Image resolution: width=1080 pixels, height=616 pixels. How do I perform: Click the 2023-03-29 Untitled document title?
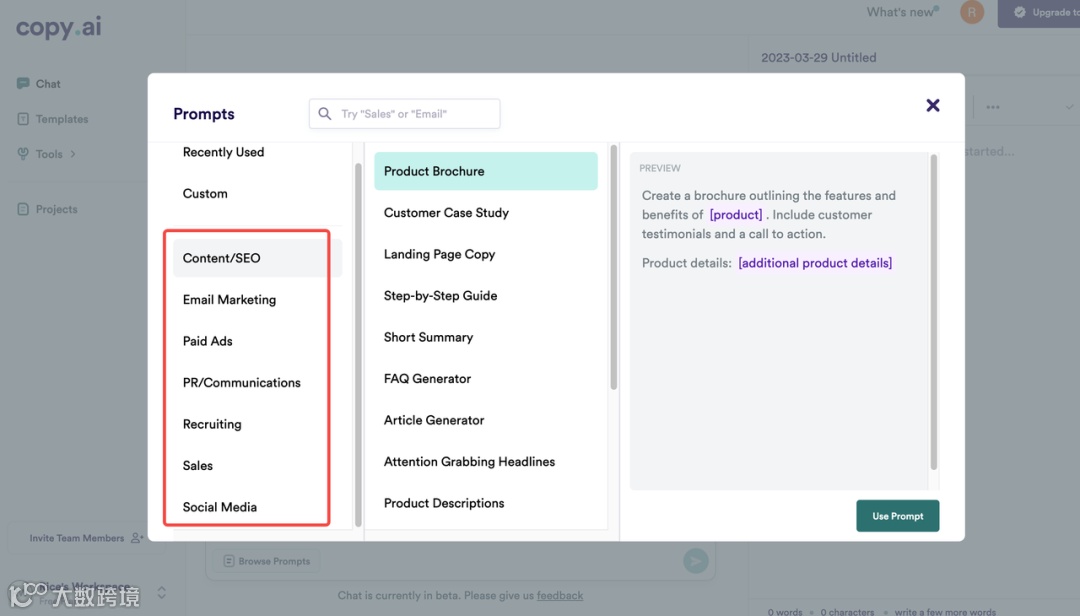point(818,57)
